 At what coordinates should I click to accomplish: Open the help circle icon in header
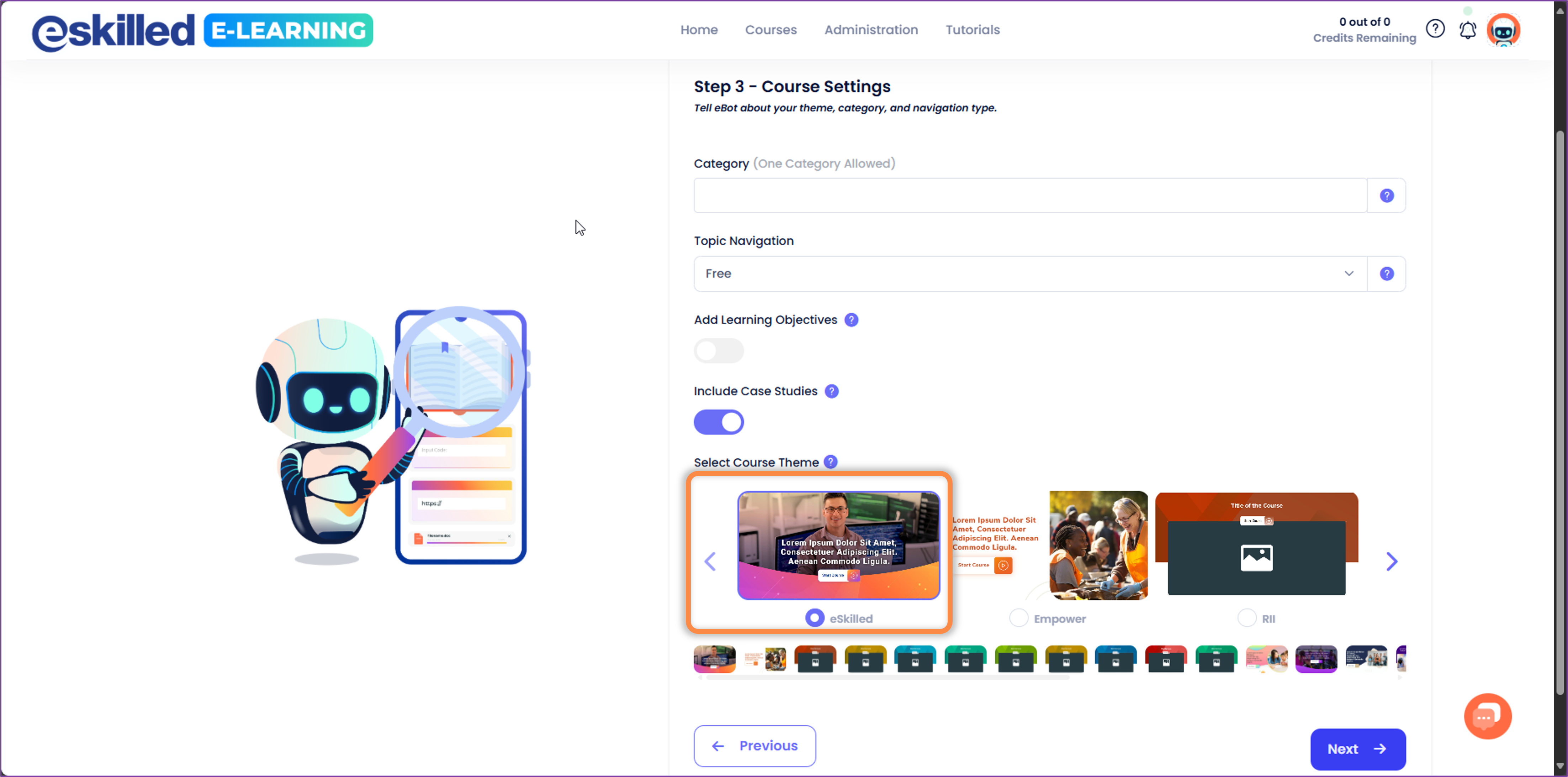tap(1435, 28)
